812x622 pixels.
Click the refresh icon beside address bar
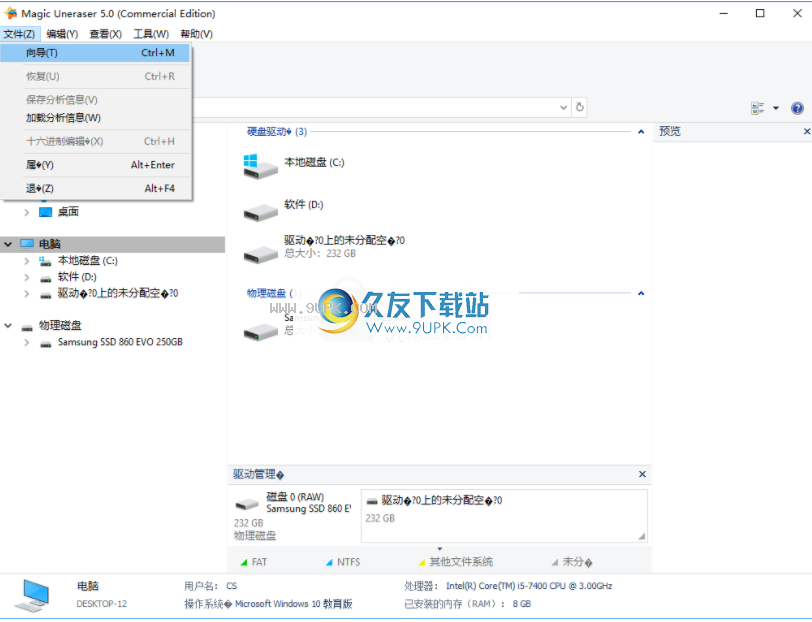tap(579, 107)
